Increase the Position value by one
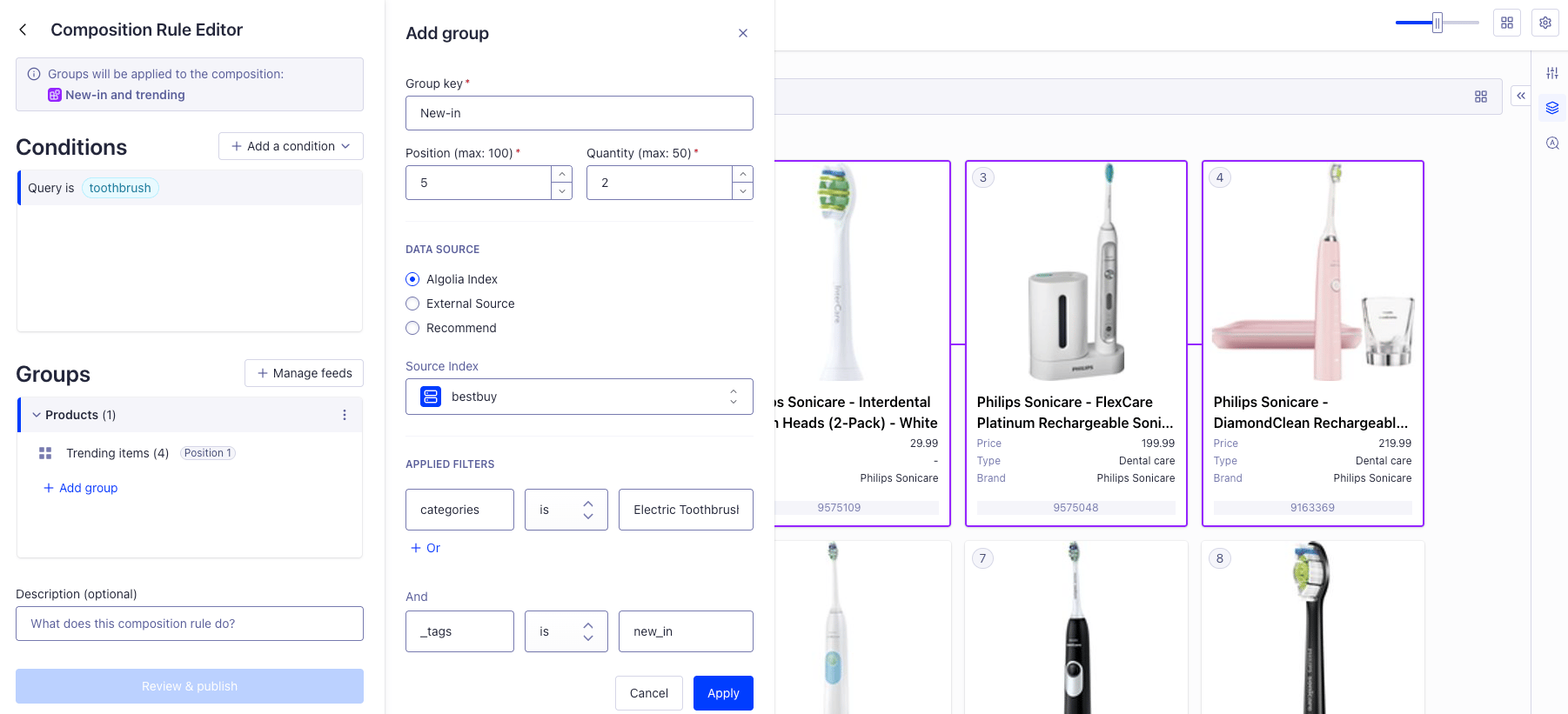 point(562,174)
